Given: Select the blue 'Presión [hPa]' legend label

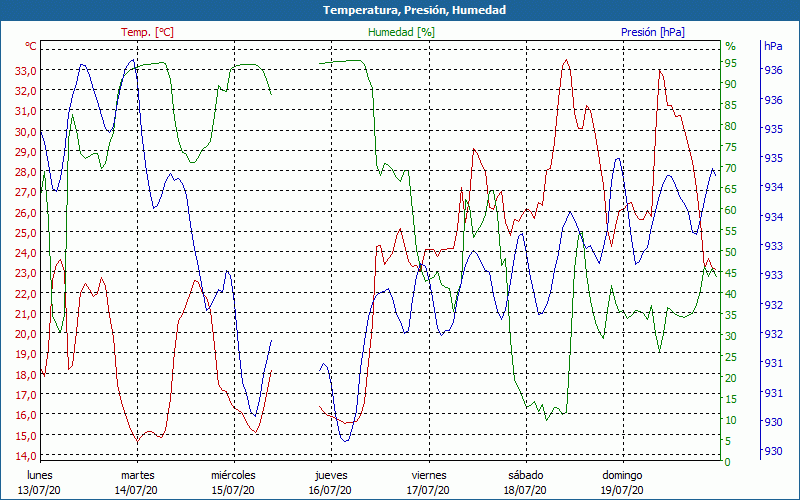Looking at the screenshot, I should pos(653,32).
